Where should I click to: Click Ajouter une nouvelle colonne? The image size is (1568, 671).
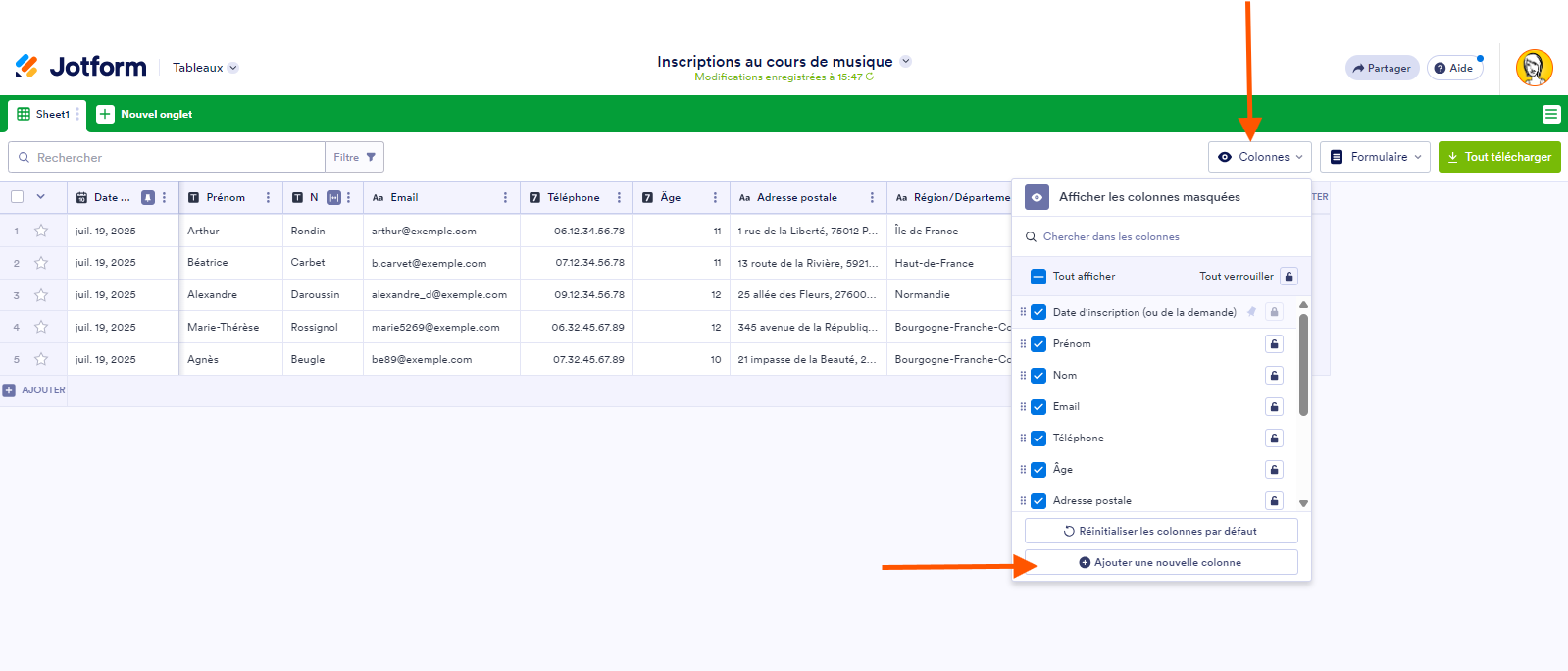click(x=1161, y=563)
